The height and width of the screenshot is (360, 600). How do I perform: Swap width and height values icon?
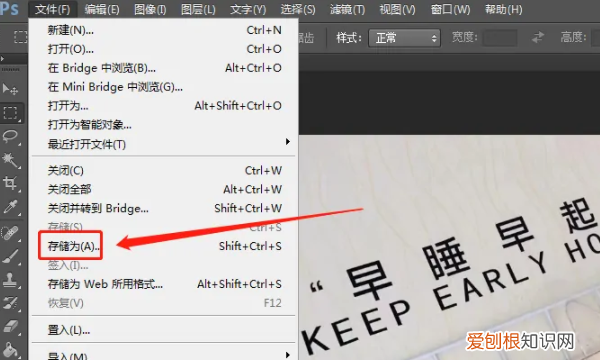click(538, 37)
